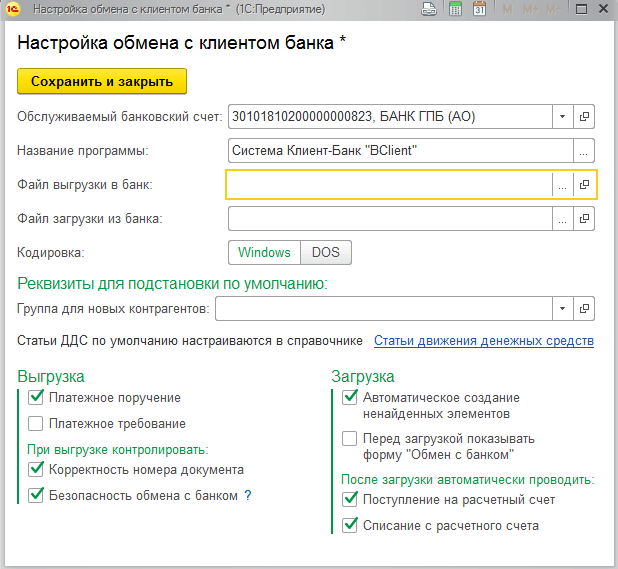
Task: Select the Windows encoding option
Action: click(x=264, y=253)
